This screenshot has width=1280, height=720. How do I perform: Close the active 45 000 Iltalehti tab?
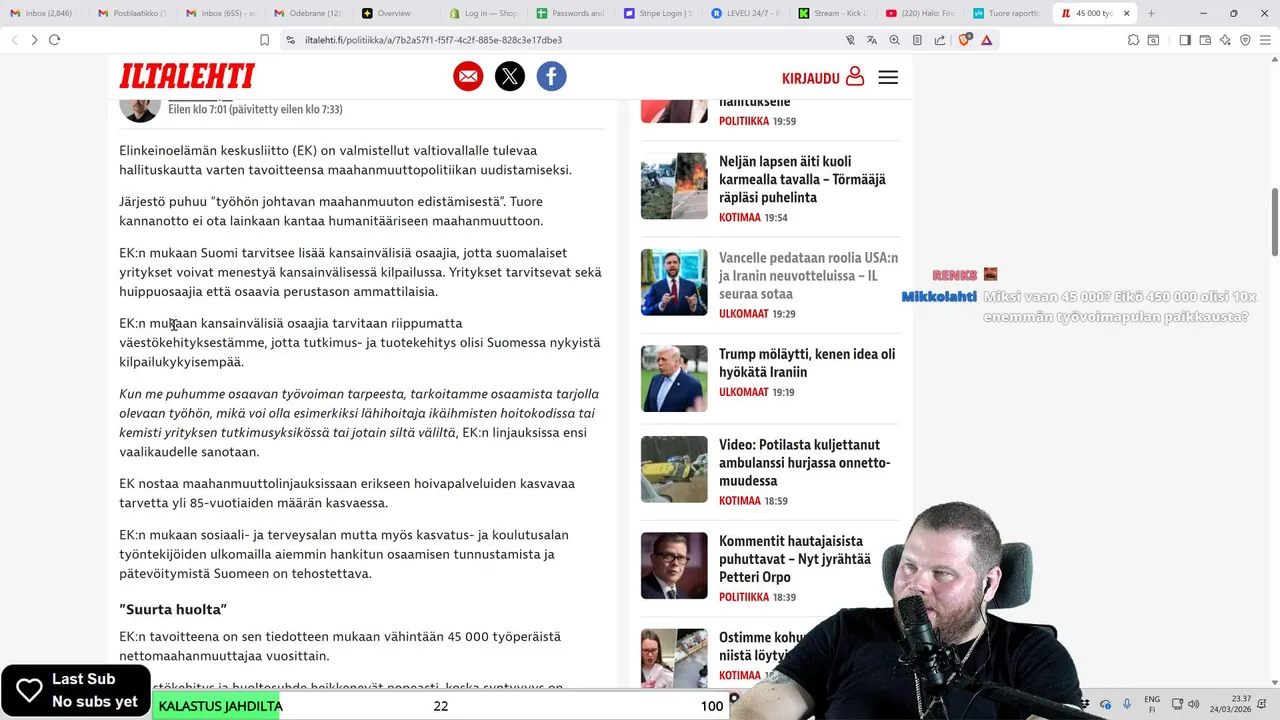point(1127,13)
